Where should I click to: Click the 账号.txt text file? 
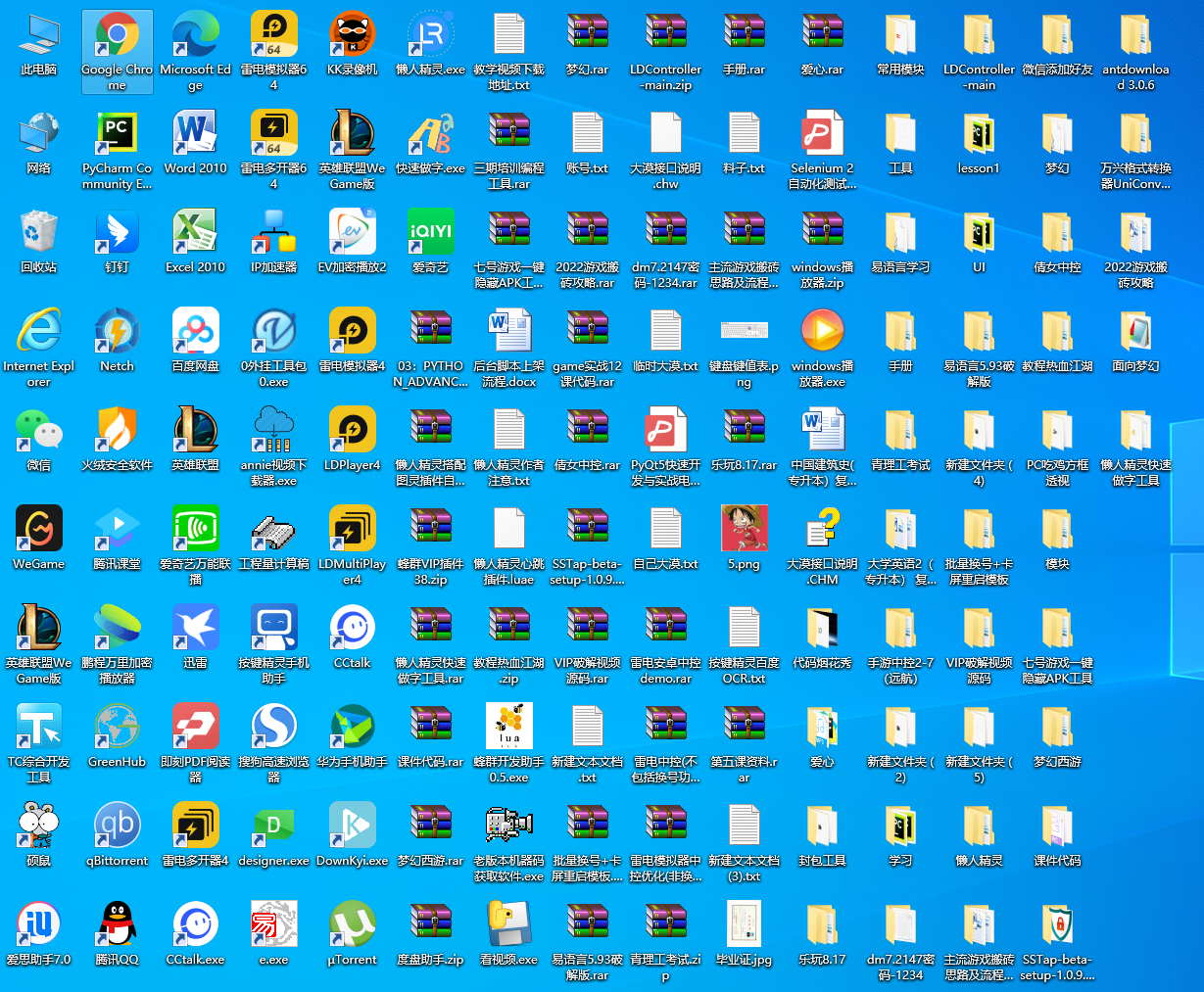tap(588, 144)
